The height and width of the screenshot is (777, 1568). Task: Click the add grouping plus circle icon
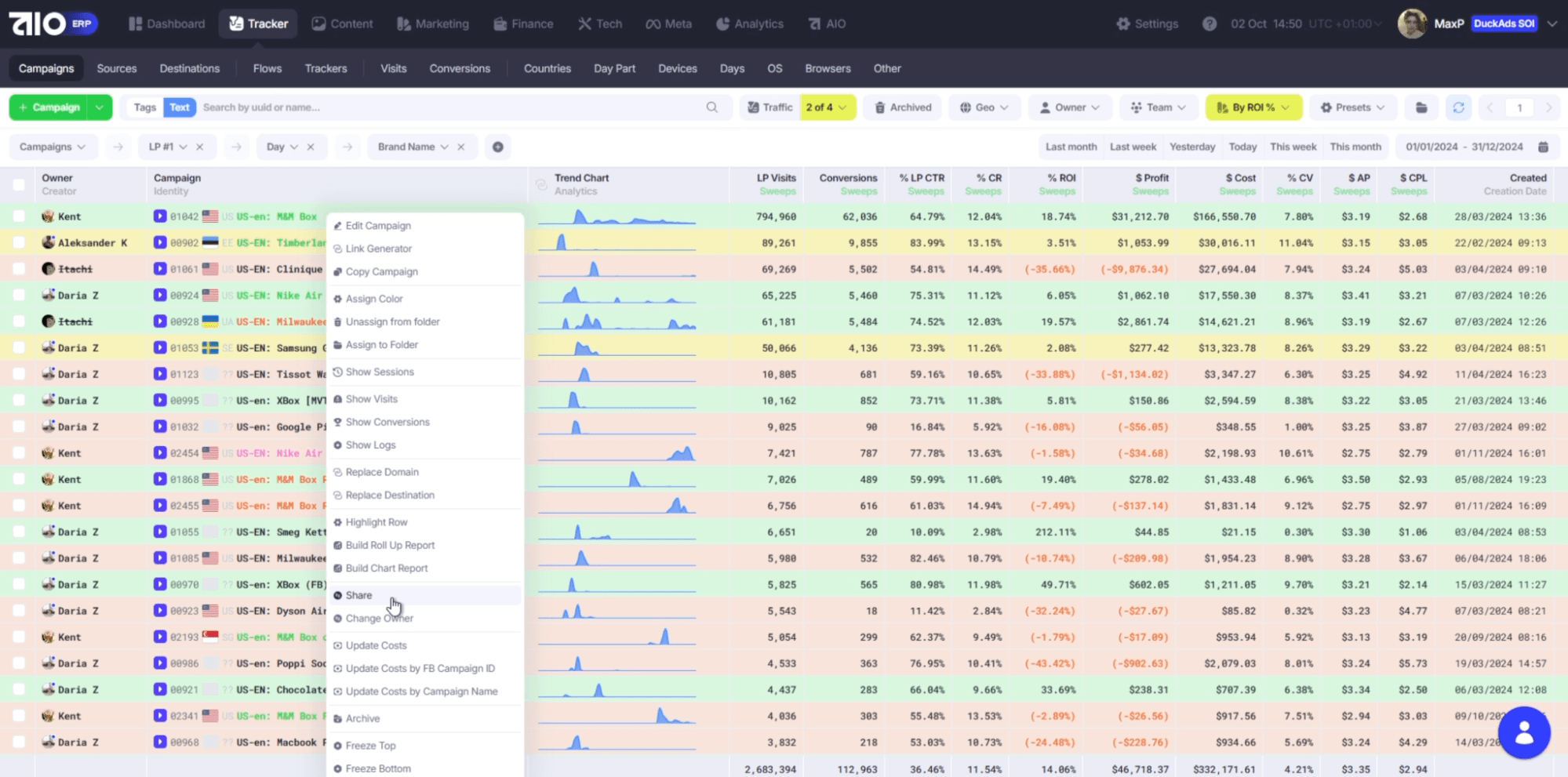point(497,147)
